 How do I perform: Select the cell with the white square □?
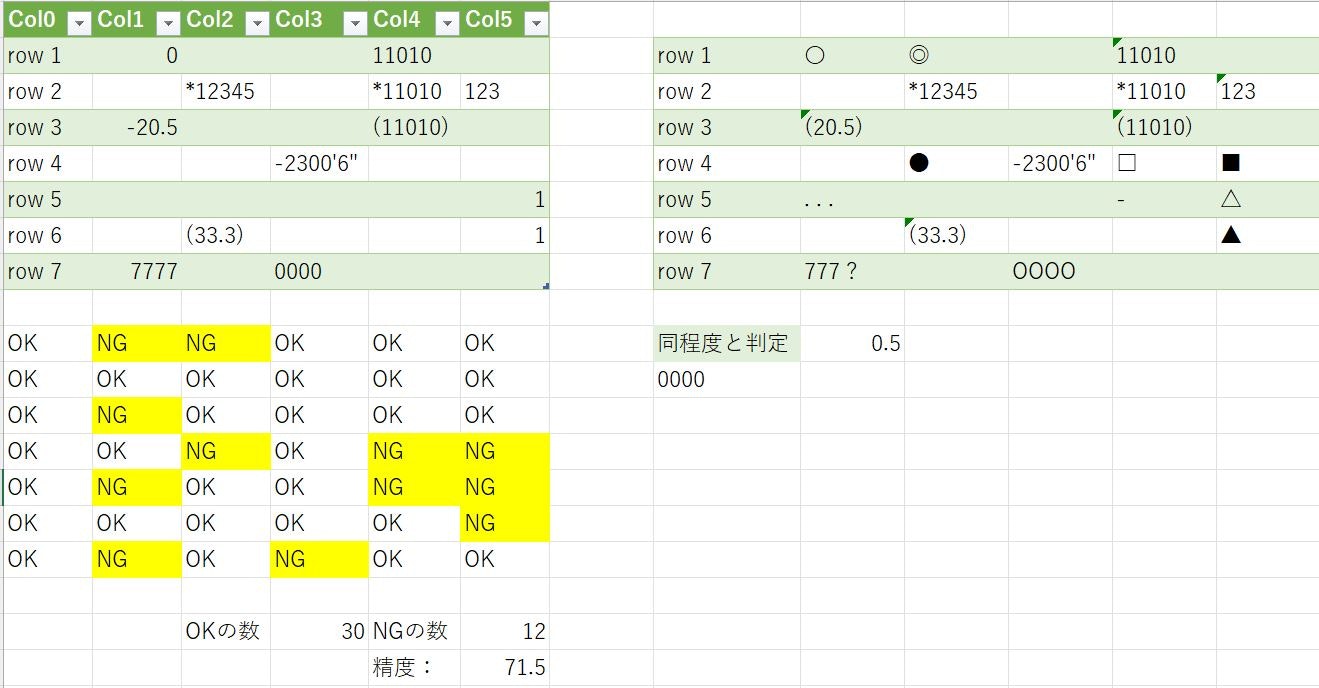pyautogui.click(x=1164, y=163)
